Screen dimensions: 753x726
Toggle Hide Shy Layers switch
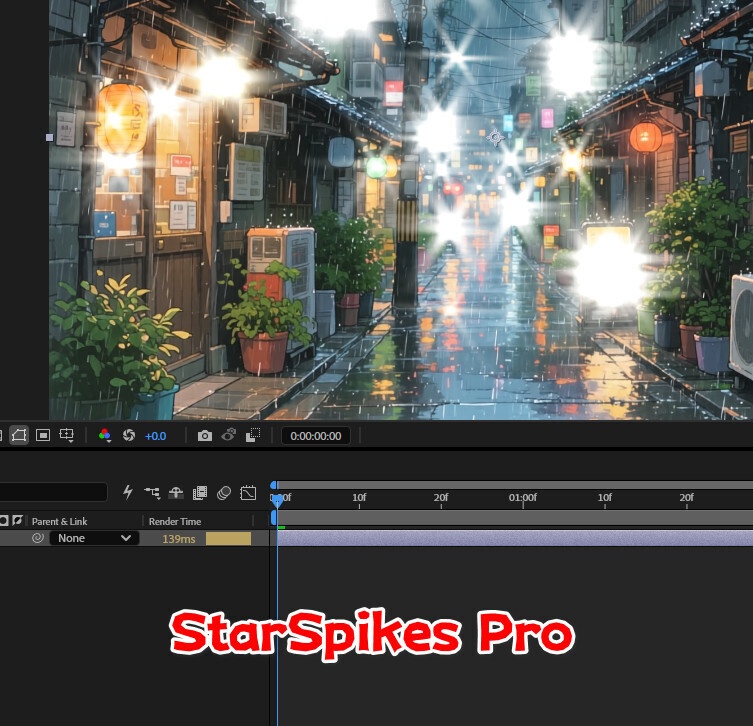176,493
